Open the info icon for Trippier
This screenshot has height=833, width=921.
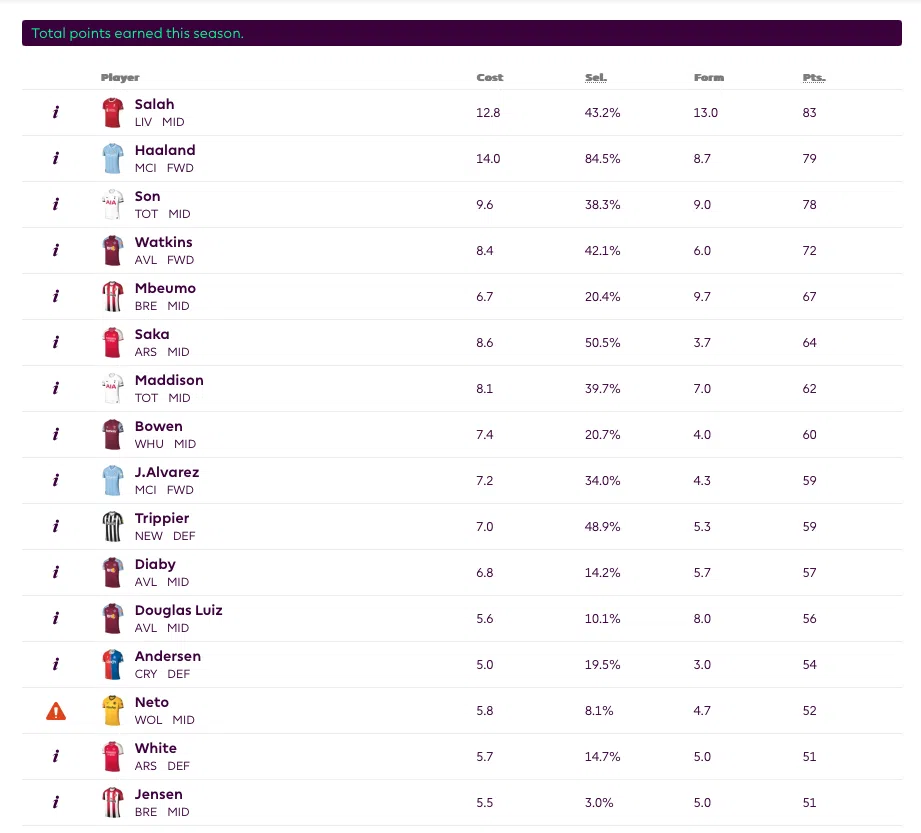click(x=56, y=526)
